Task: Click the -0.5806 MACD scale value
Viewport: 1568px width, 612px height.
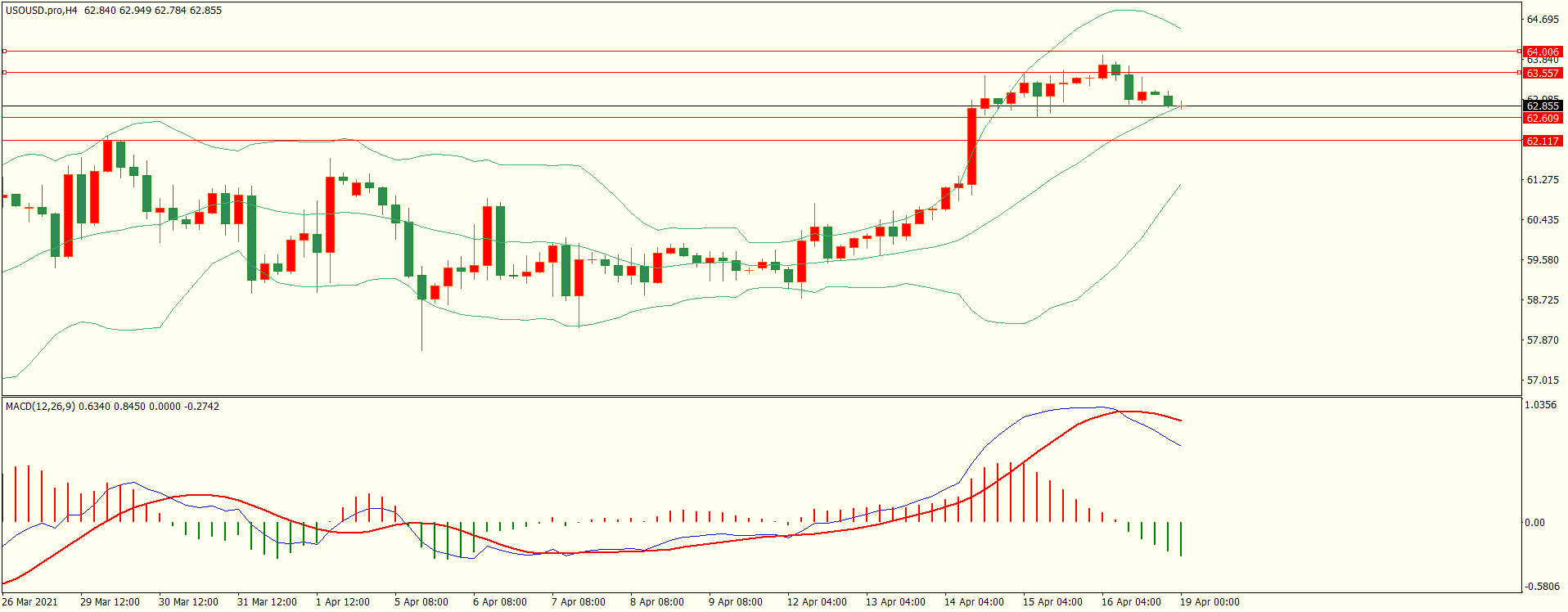Action: (1540, 587)
